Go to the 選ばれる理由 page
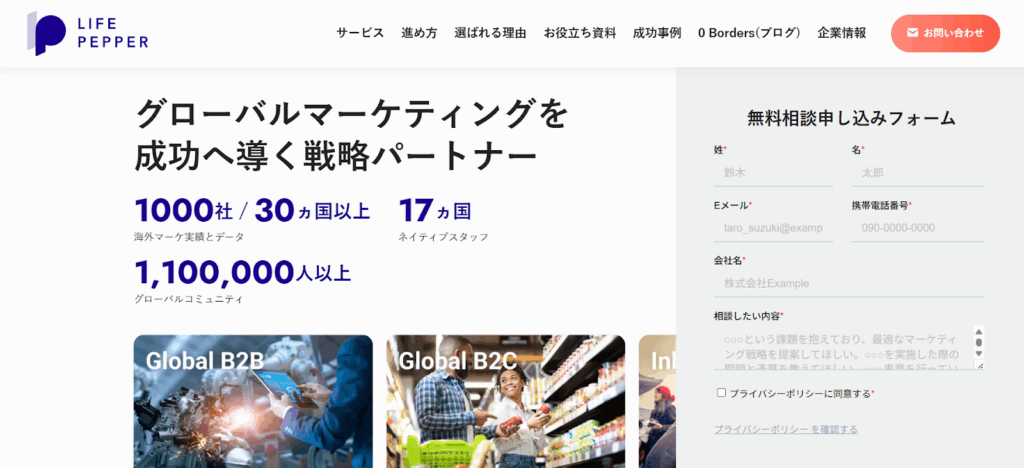 pos(490,33)
